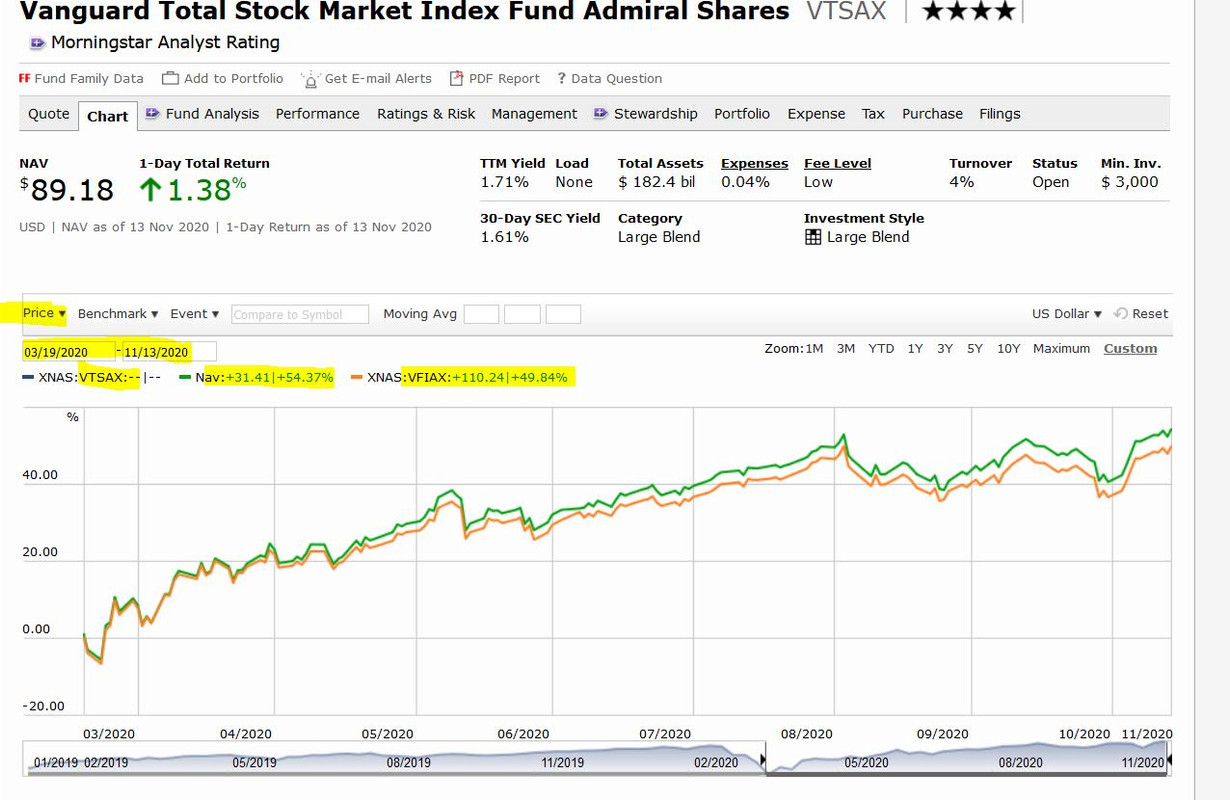1230x800 pixels.
Task: Click the end date field 11/13/2020
Action: (169, 351)
